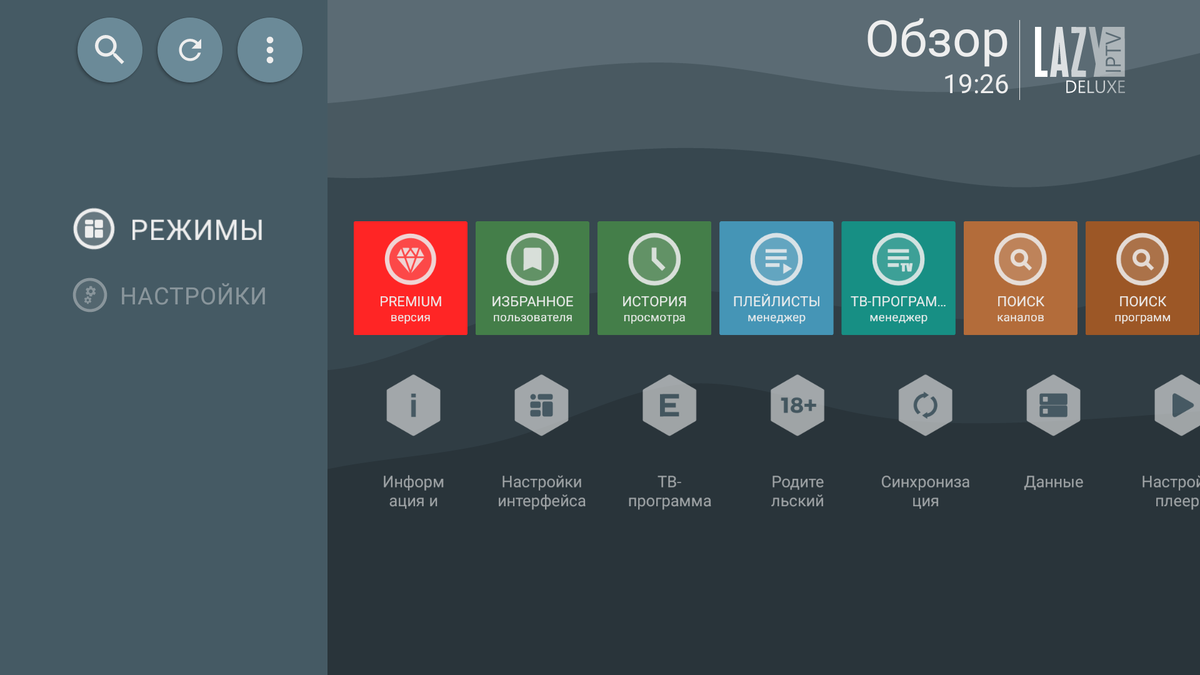Image resolution: width=1200 pixels, height=675 pixels.
Task: Open ТВ-программа settings hexagon icon
Action: (669, 406)
